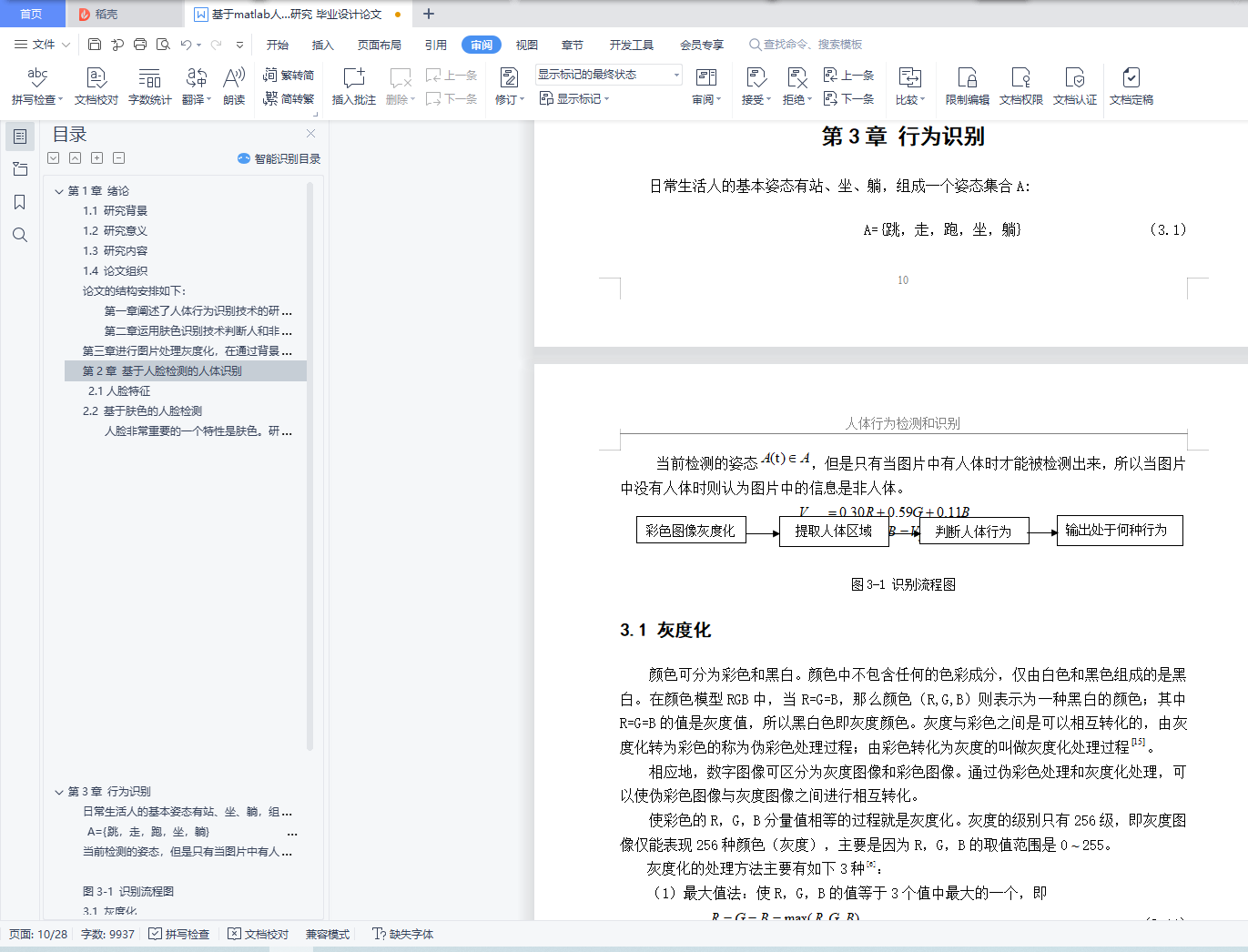Click the 查找命令、搜索模板 search box
Screen dimensions: 1248x952
pyautogui.click(x=806, y=45)
